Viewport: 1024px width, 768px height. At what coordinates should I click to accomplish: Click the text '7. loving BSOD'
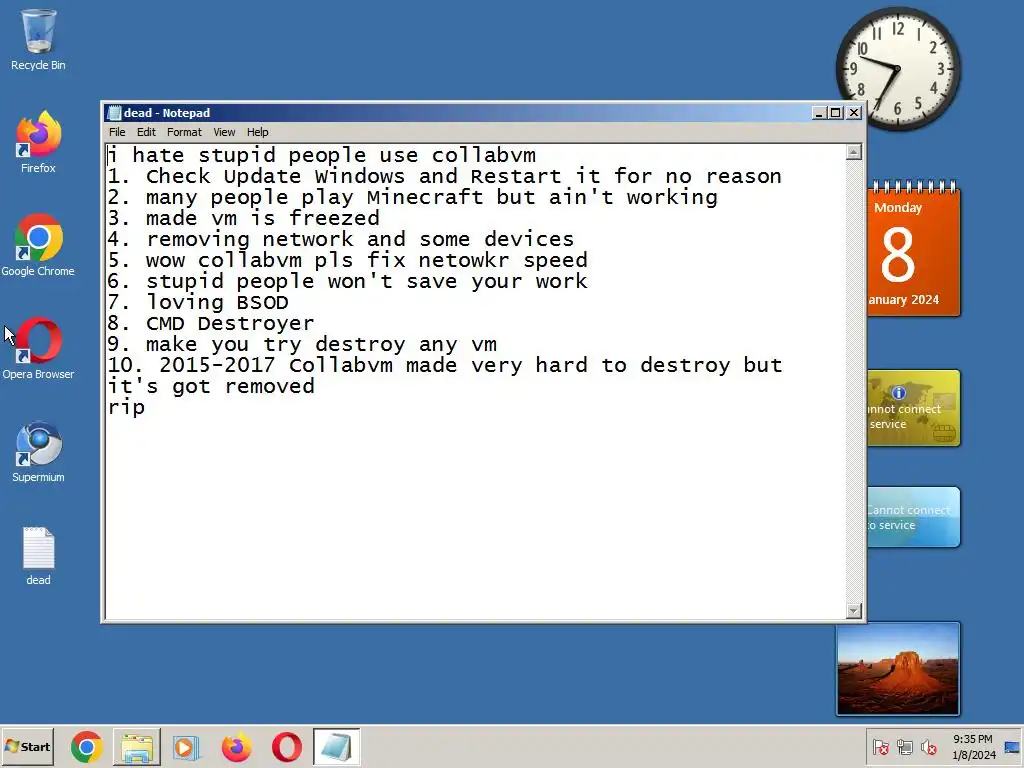click(x=198, y=302)
